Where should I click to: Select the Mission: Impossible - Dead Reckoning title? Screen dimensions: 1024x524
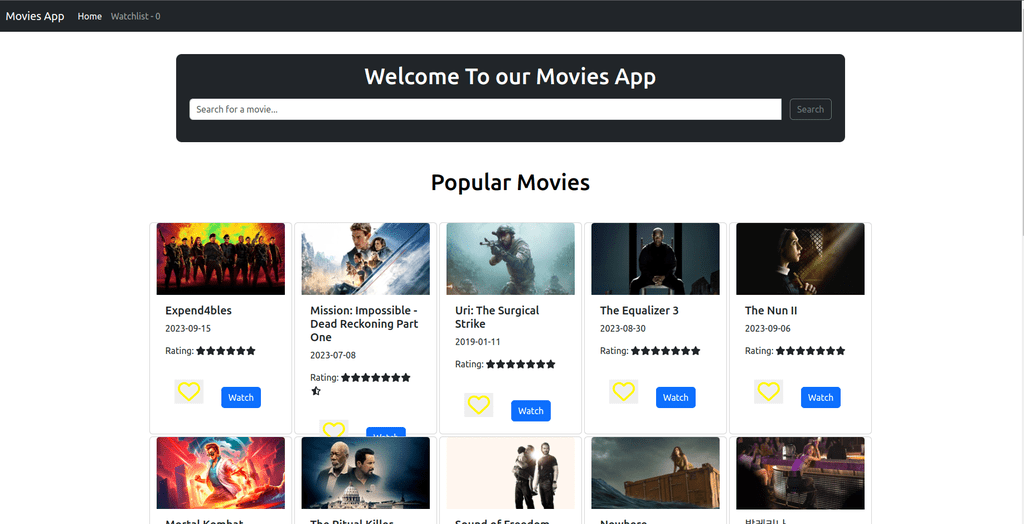click(364, 324)
